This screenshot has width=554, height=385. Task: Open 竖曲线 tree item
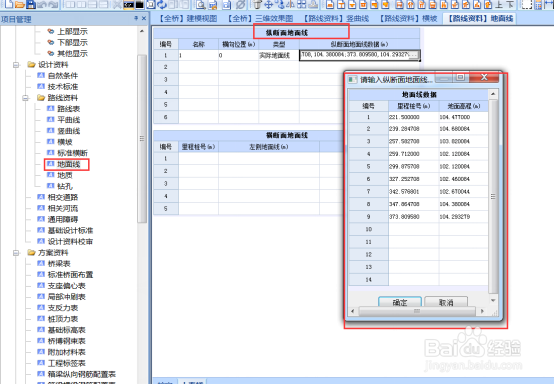click(64, 131)
